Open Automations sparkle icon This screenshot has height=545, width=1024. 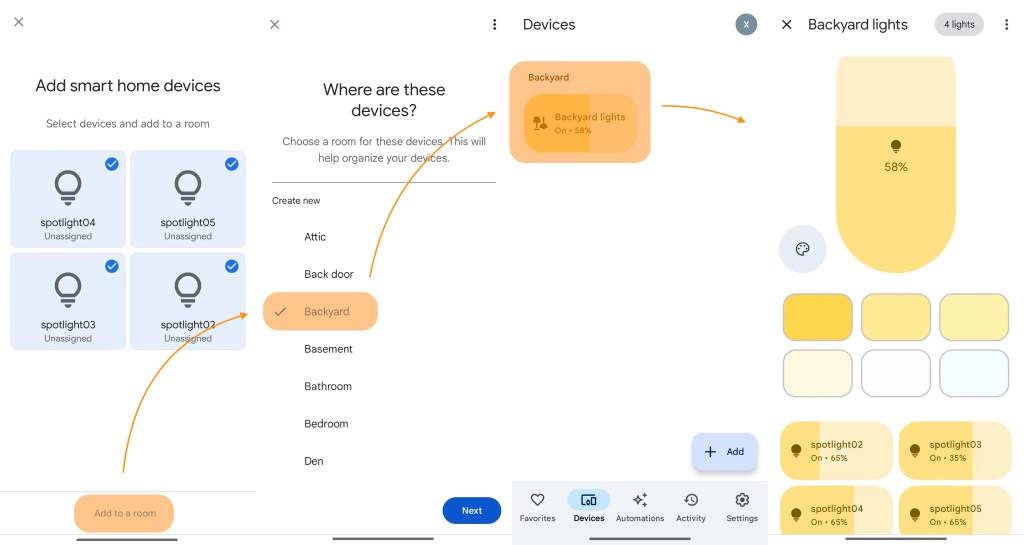click(640, 506)
